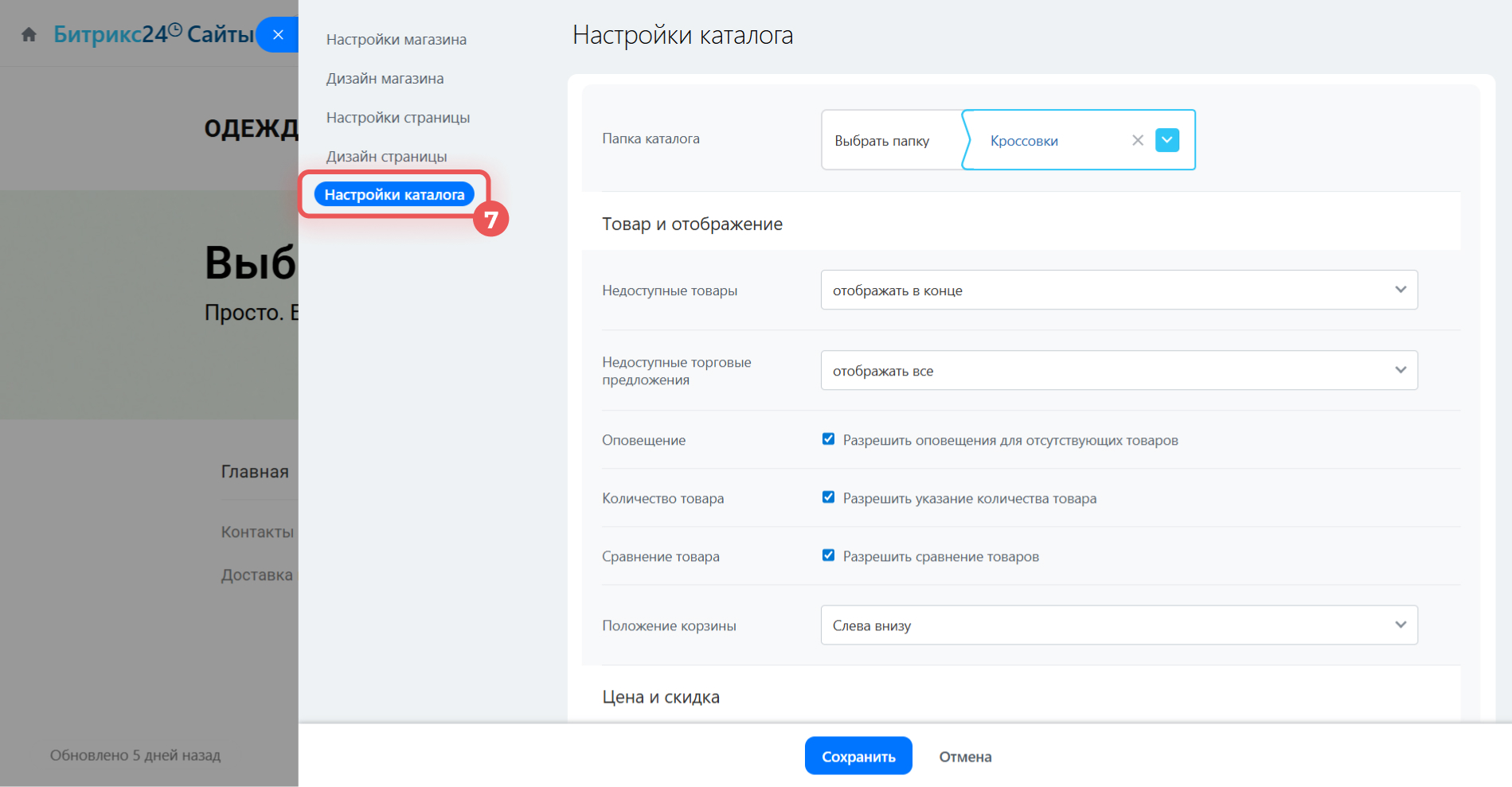Select the Кроссовки folder item
This screenshot has height=787, width=1512.
click(1024, 141)
